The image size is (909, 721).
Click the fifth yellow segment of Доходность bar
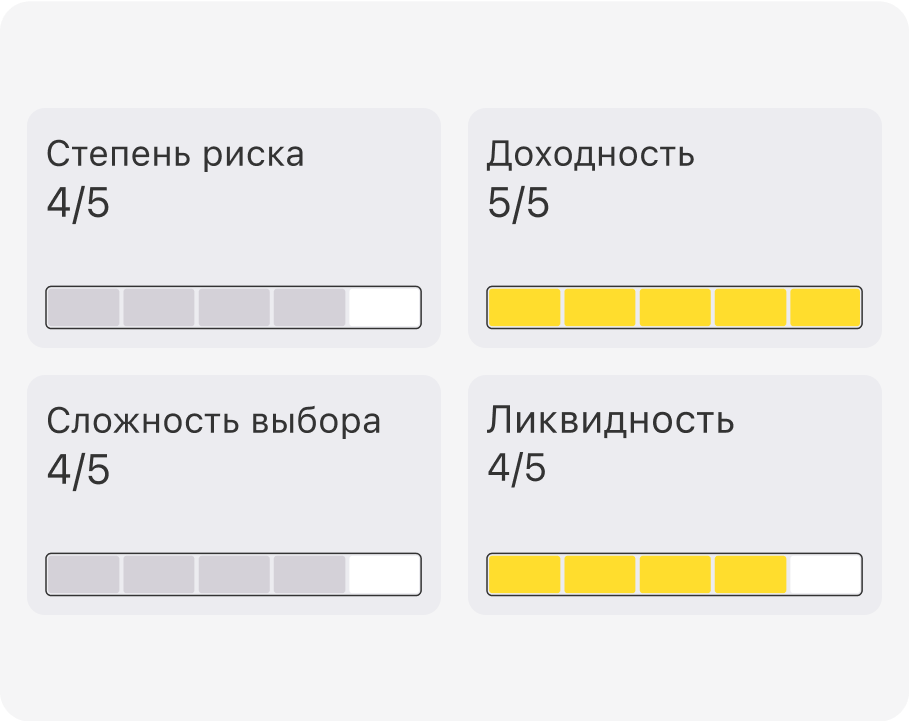[825, 307]
